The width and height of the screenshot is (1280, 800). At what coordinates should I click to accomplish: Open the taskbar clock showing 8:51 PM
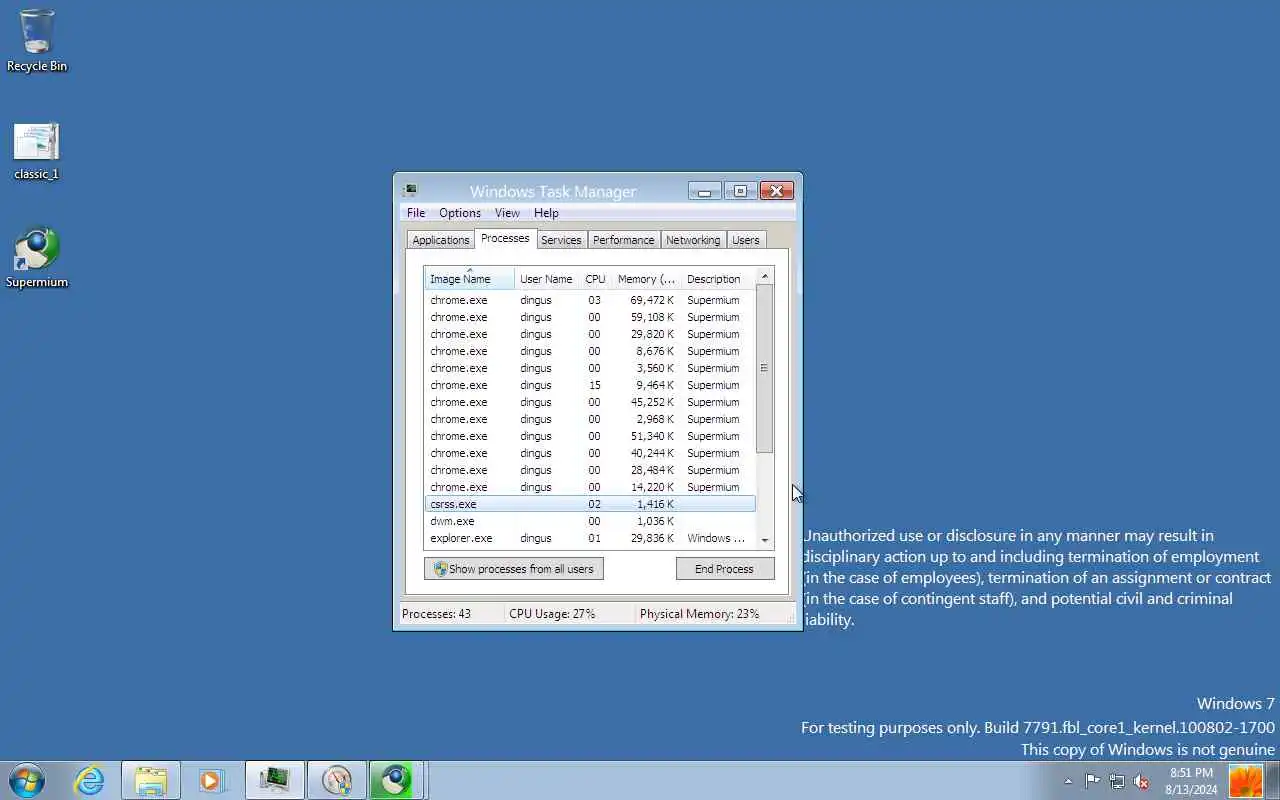click(1191, 781)
